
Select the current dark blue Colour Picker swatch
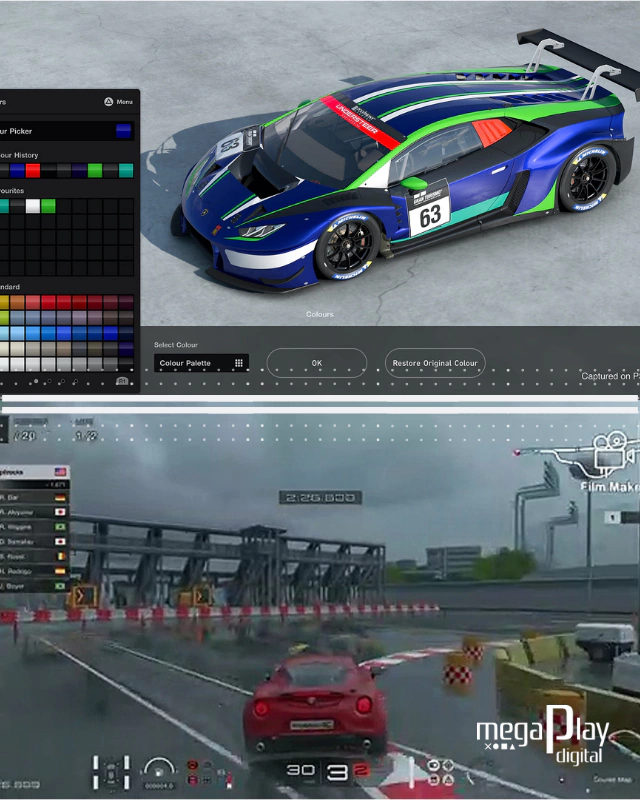click(124, 131)
